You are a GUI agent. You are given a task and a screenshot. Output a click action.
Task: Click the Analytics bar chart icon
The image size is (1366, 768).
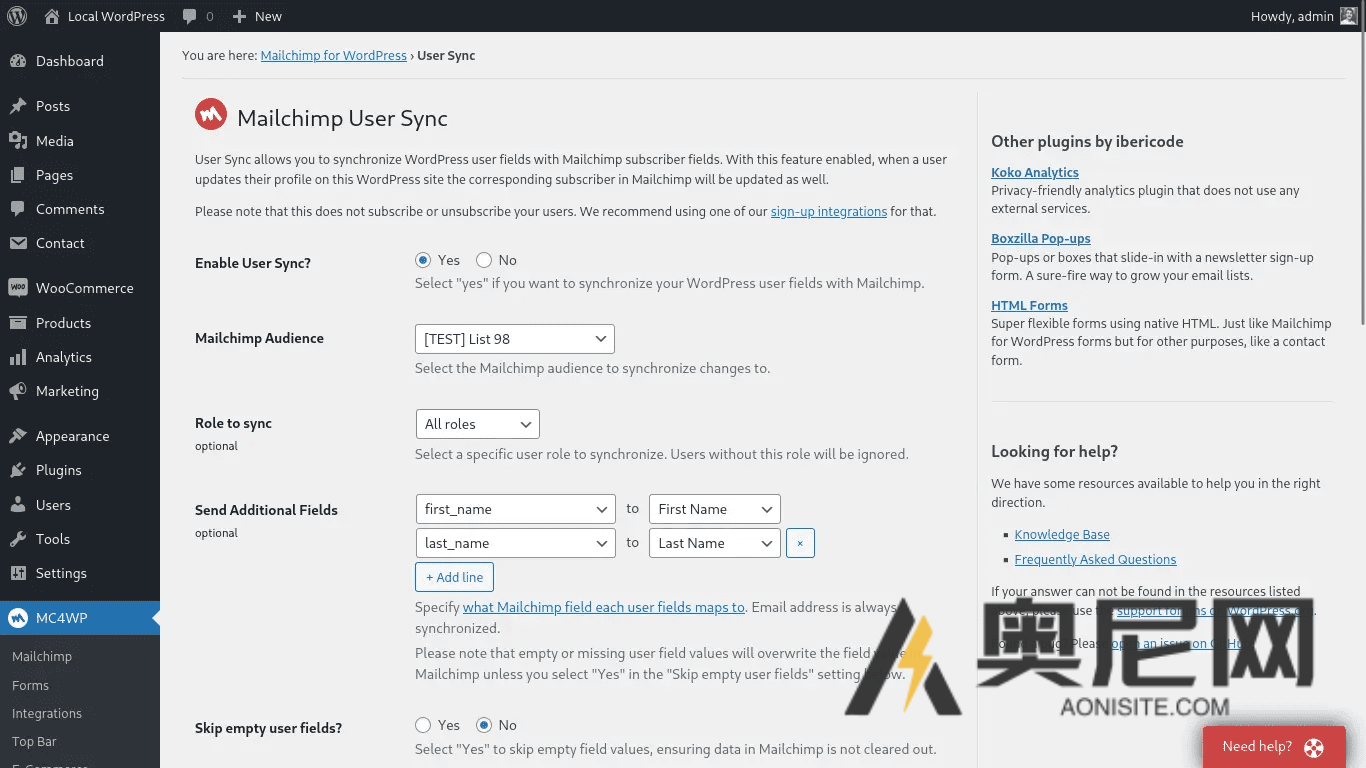click(18, 357)
